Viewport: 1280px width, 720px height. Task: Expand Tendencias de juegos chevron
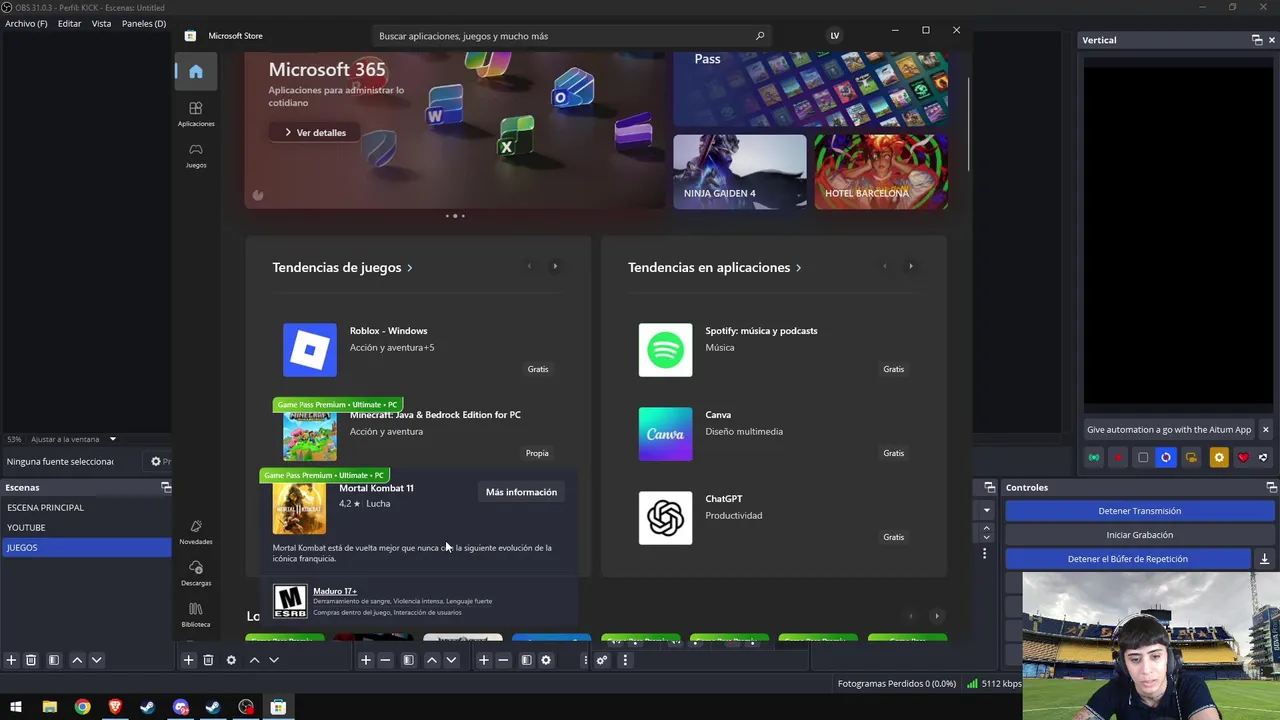409,268
